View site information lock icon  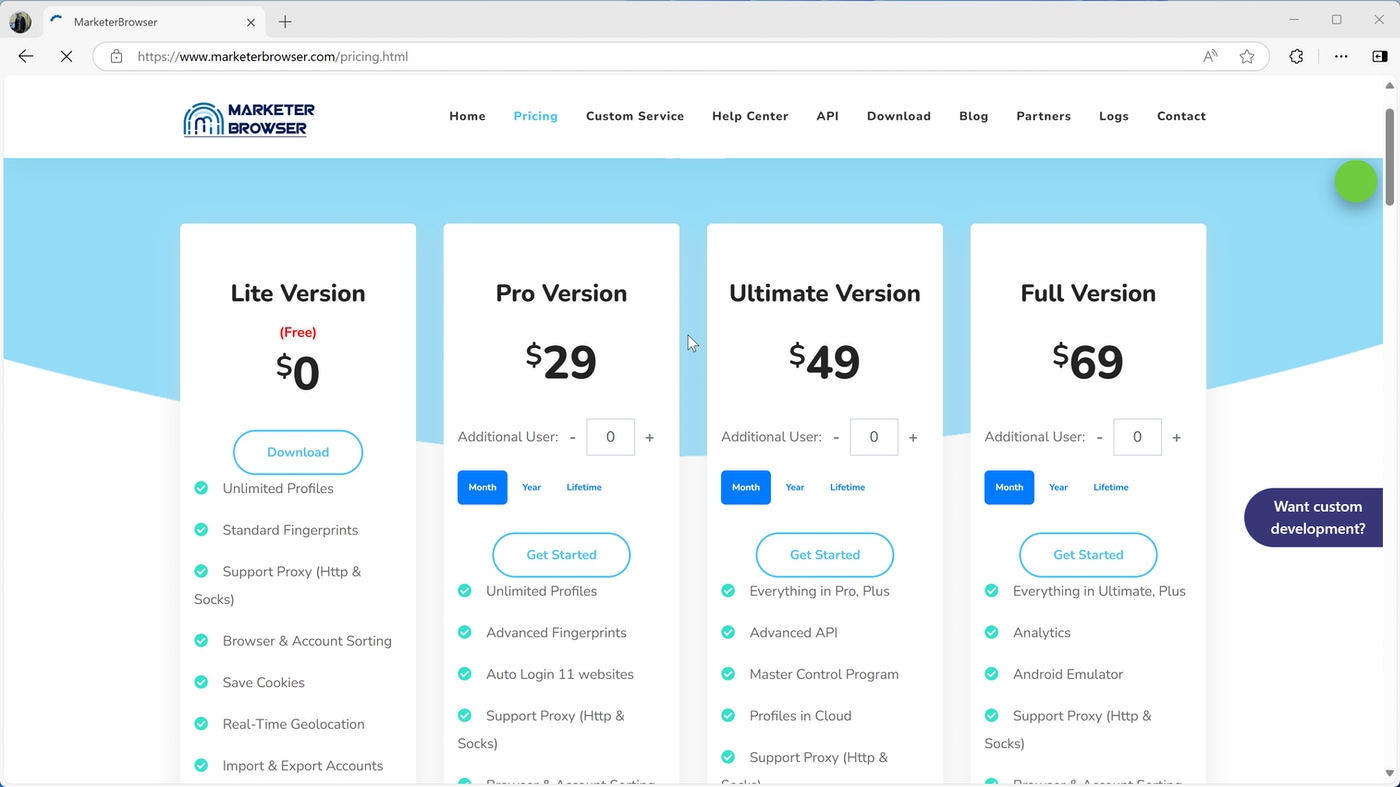[x=116, y=57]
